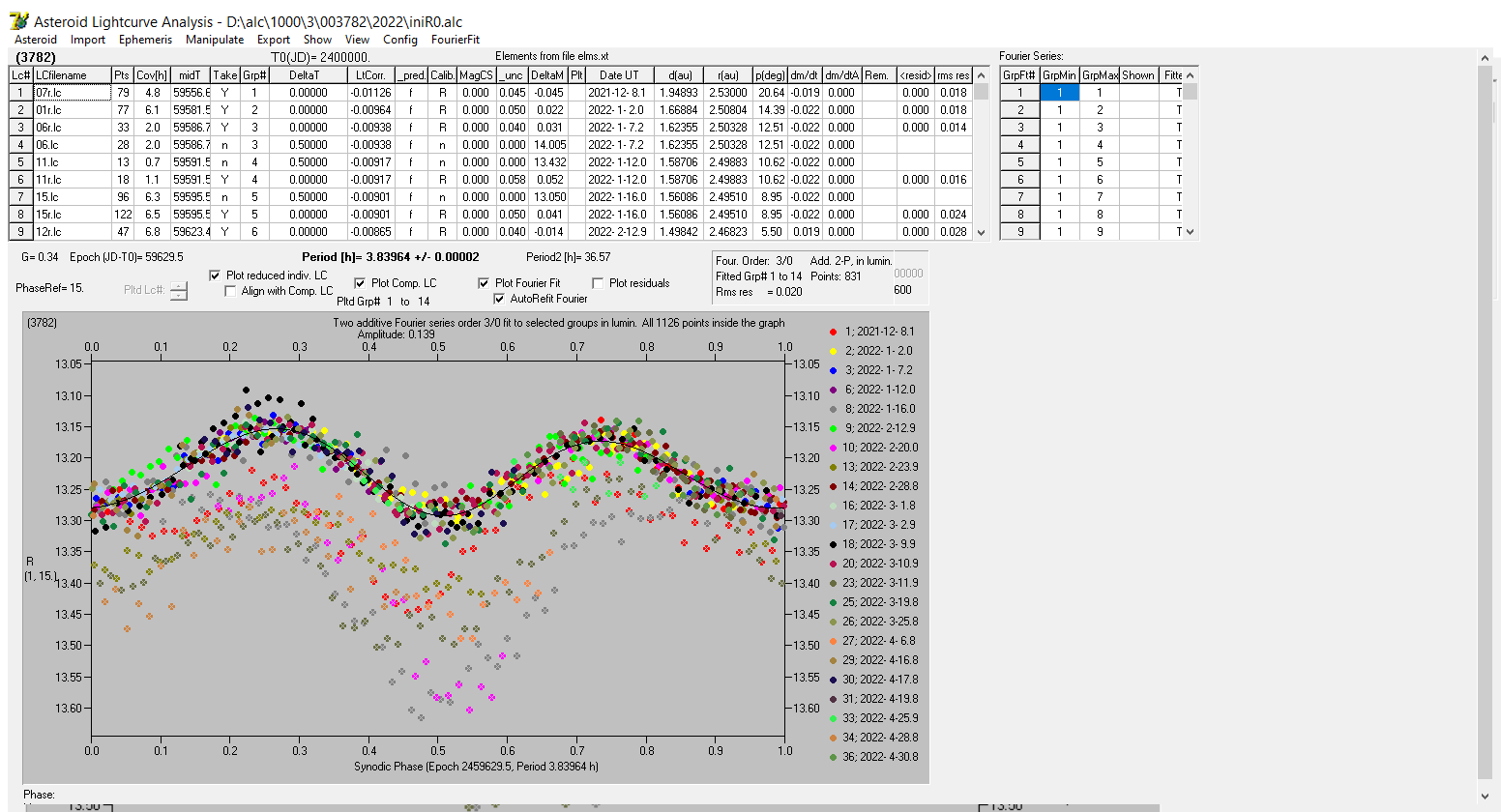Click the LtCorr. column header

click(x=371, y=75)
